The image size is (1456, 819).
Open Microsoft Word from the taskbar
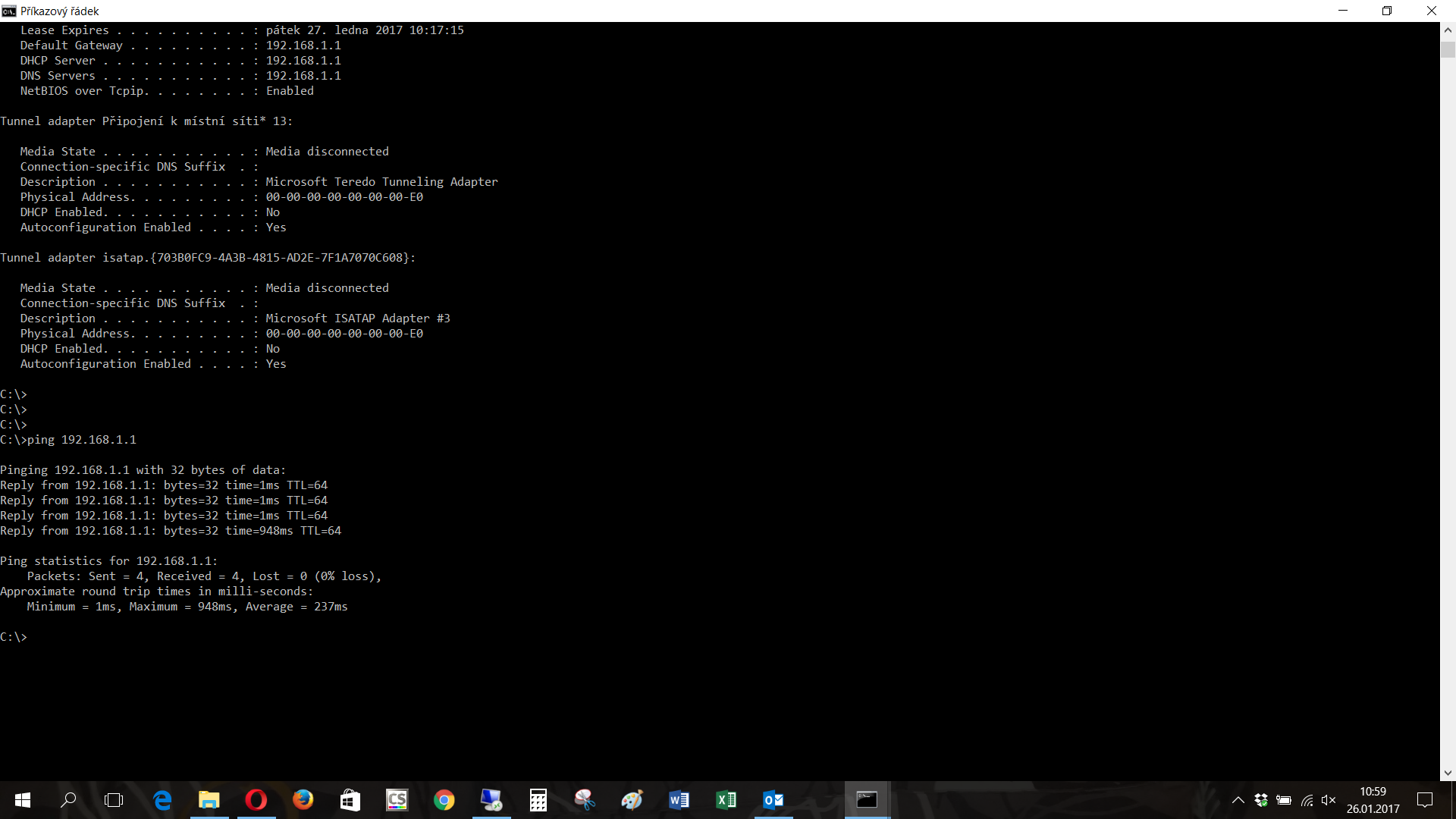[679, 800]
